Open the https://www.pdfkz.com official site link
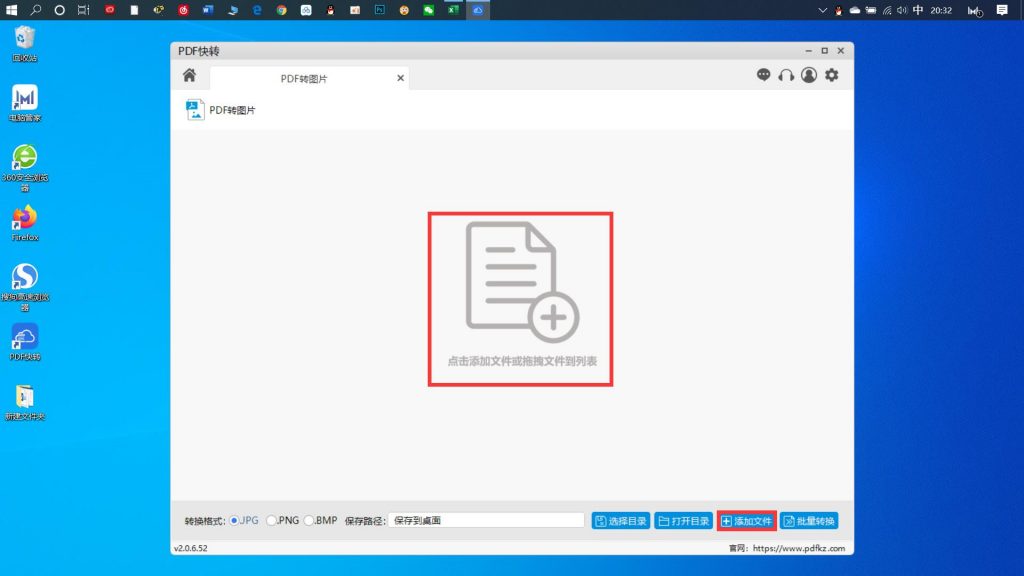The image size is (1024, 576). click(799, 548)
